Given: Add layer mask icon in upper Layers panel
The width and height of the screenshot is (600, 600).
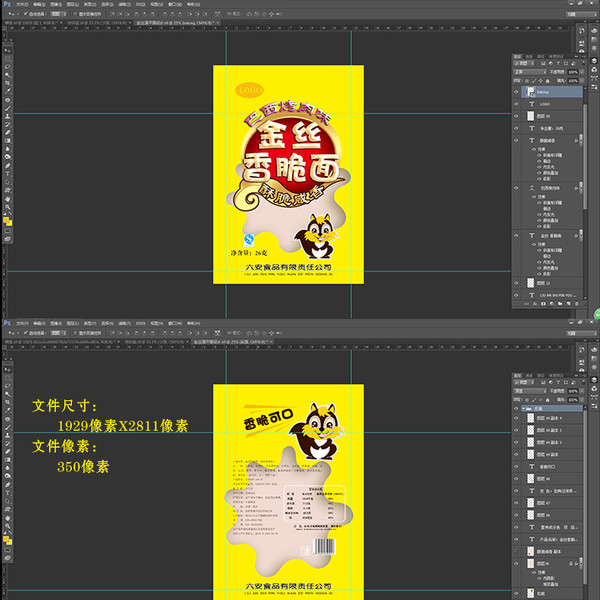Looking at the screenshot, I should pos(543,304).
